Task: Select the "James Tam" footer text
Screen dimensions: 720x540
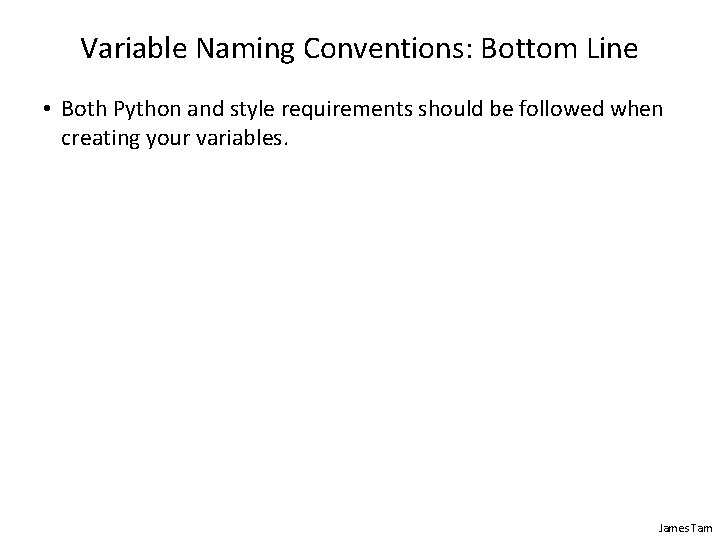Action: click(685, 528)
